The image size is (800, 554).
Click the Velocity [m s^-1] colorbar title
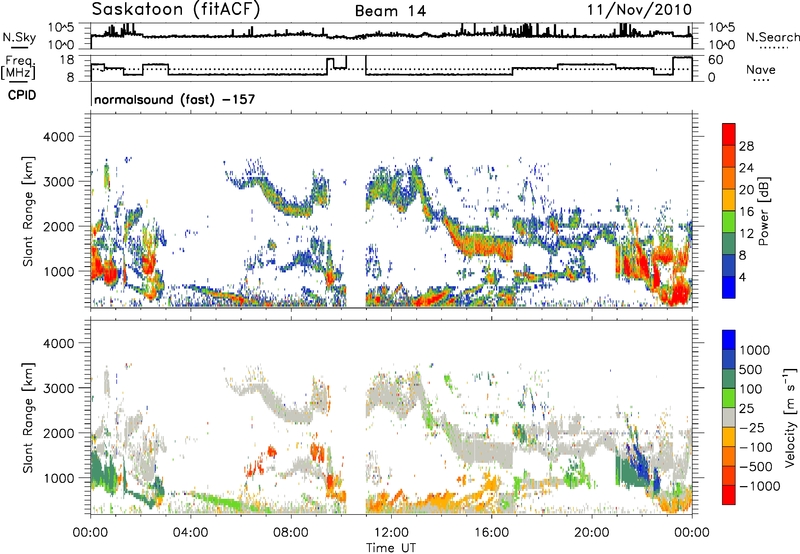[x=790, y=417]
